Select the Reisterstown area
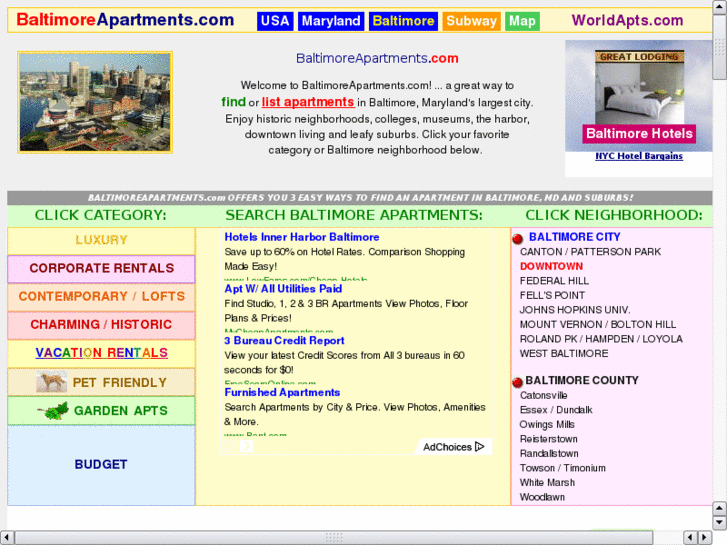Screen dimensions: 727x545 tap(548, 439)
